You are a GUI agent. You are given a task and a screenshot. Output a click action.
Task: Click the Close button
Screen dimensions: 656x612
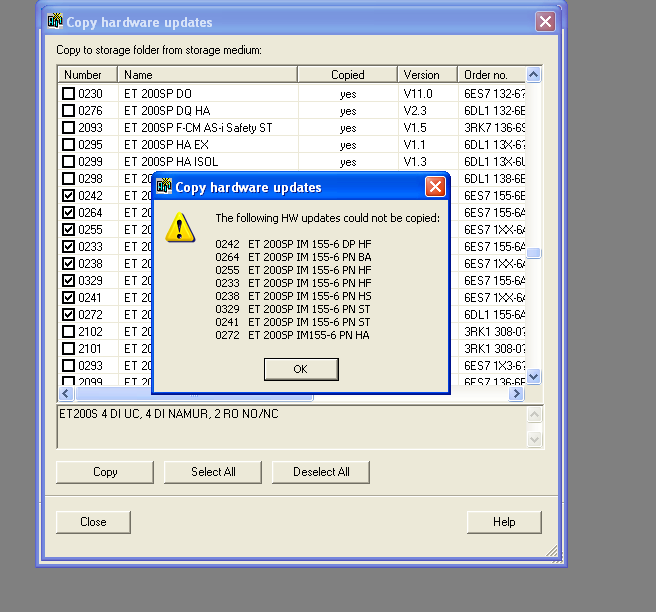(x=93, y=522)
